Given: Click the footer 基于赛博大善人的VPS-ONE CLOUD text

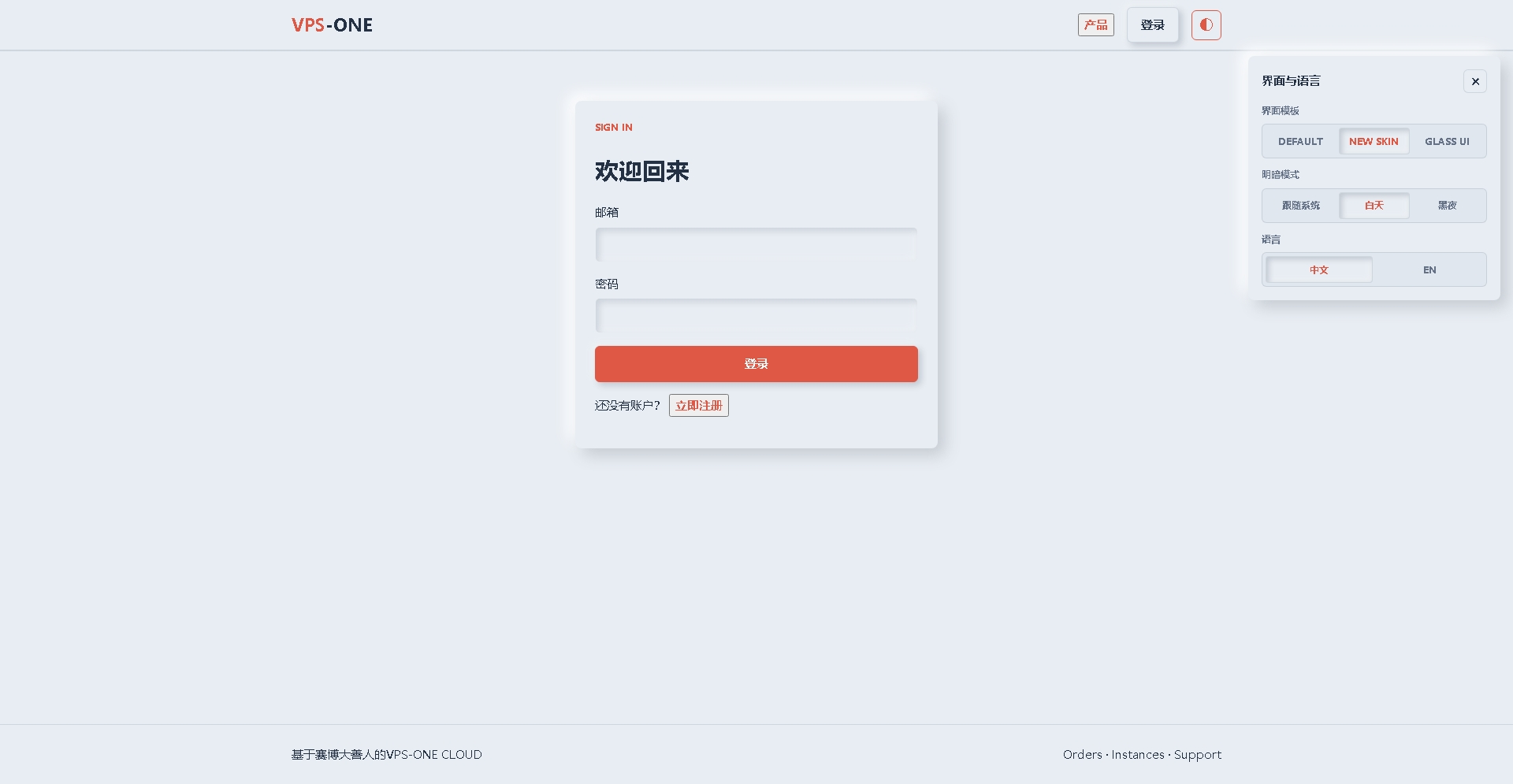Looking at the screenshot, I should pyautogui.click(x=386, y=755).
